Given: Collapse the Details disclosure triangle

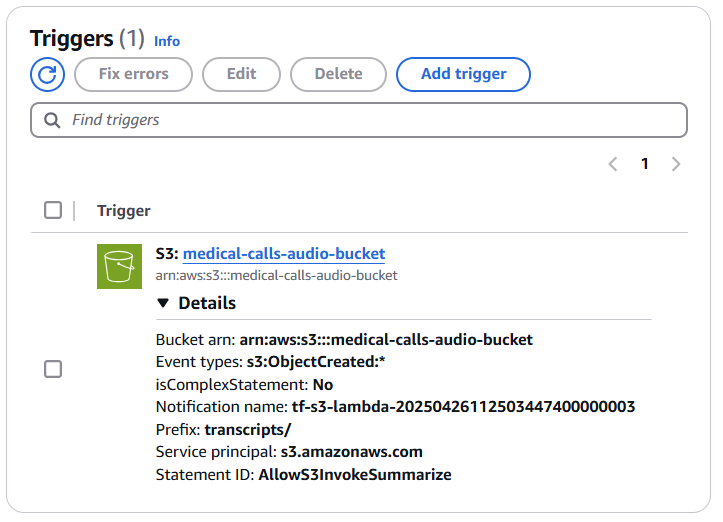Looking at the screenshot, I should click(163, 303).
